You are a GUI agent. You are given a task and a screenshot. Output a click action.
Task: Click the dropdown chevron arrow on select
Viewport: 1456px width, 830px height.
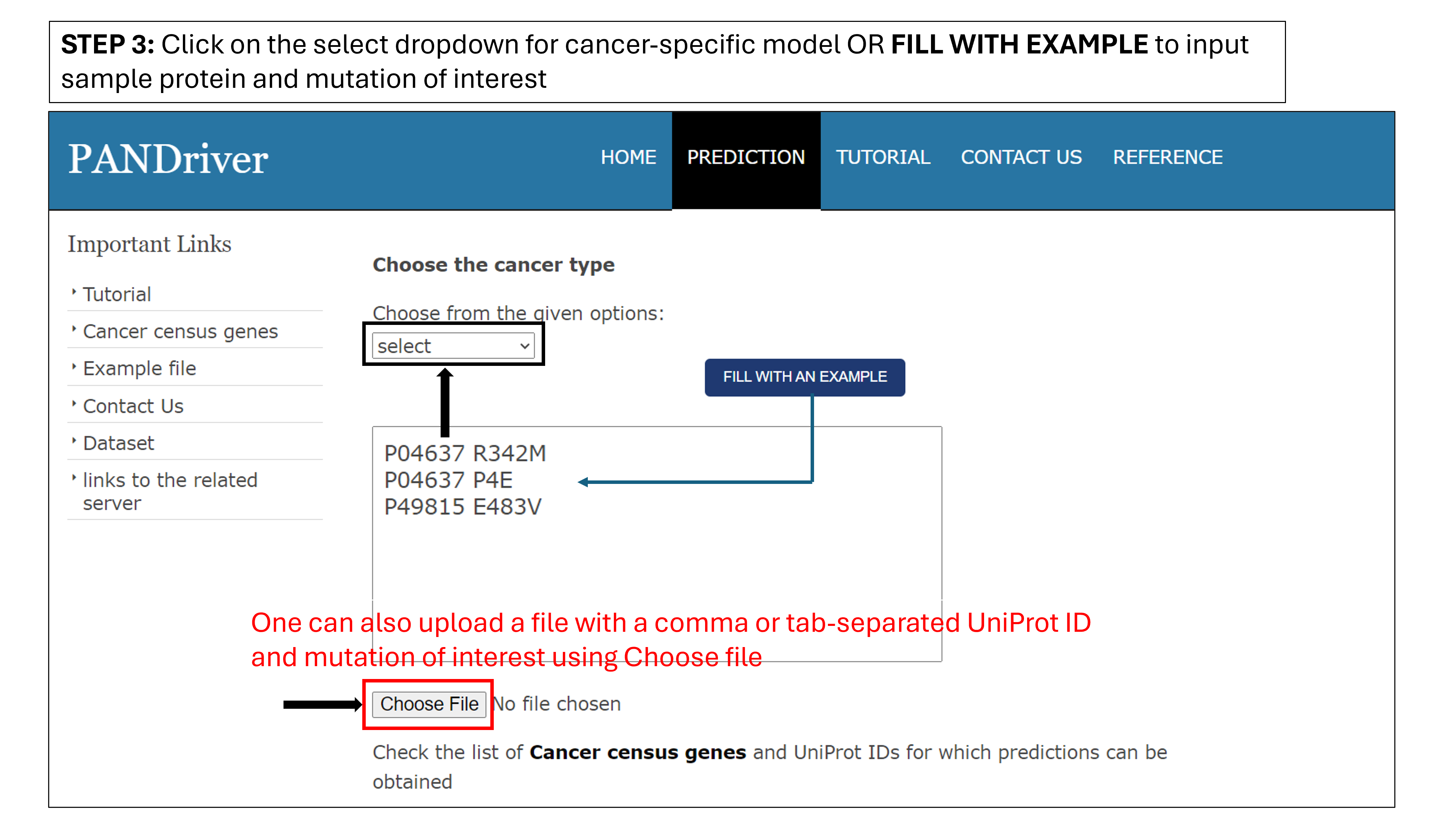tap(525, 346)
